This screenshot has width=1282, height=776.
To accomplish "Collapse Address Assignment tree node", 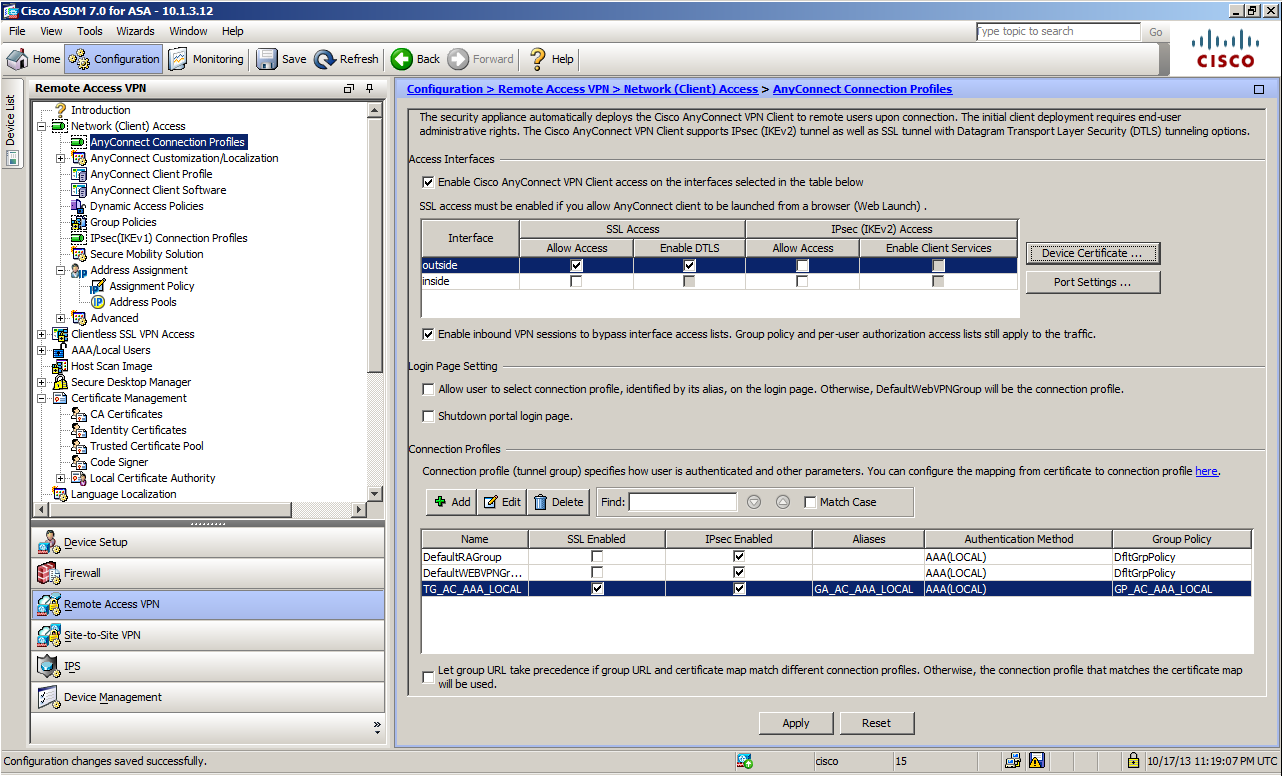I will pos(60,270).
